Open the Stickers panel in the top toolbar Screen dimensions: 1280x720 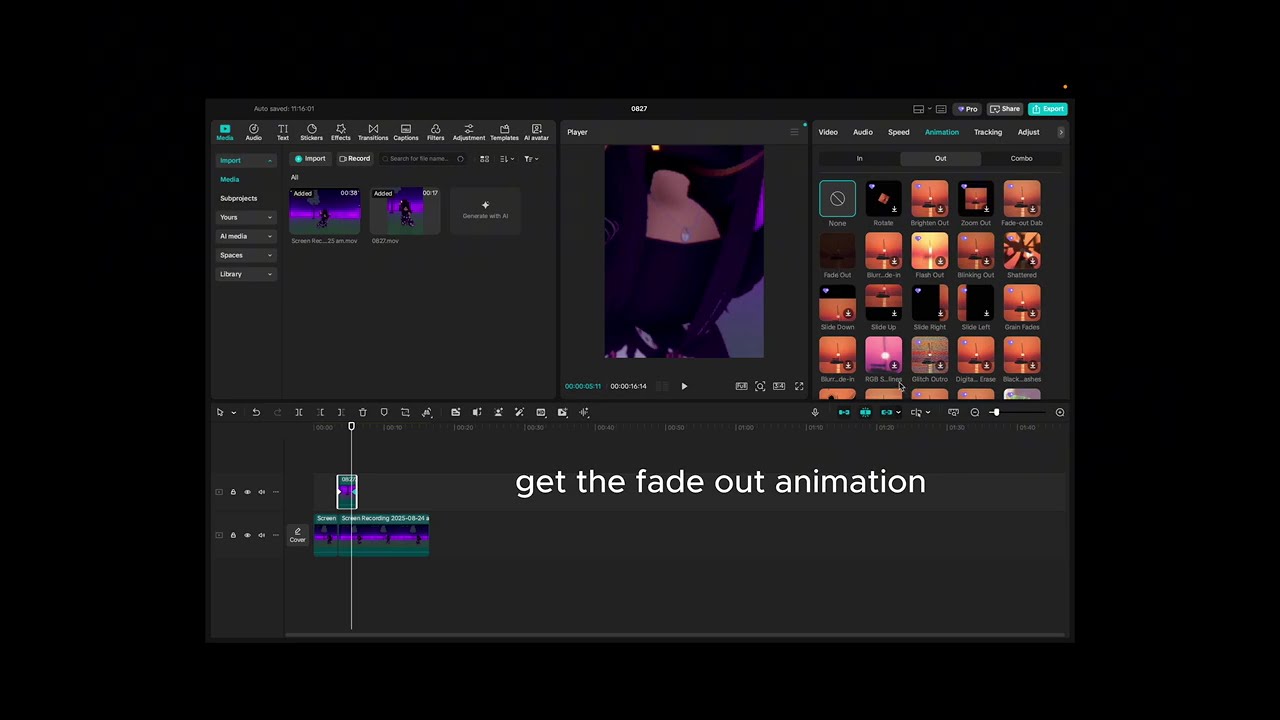coord(311,132)
